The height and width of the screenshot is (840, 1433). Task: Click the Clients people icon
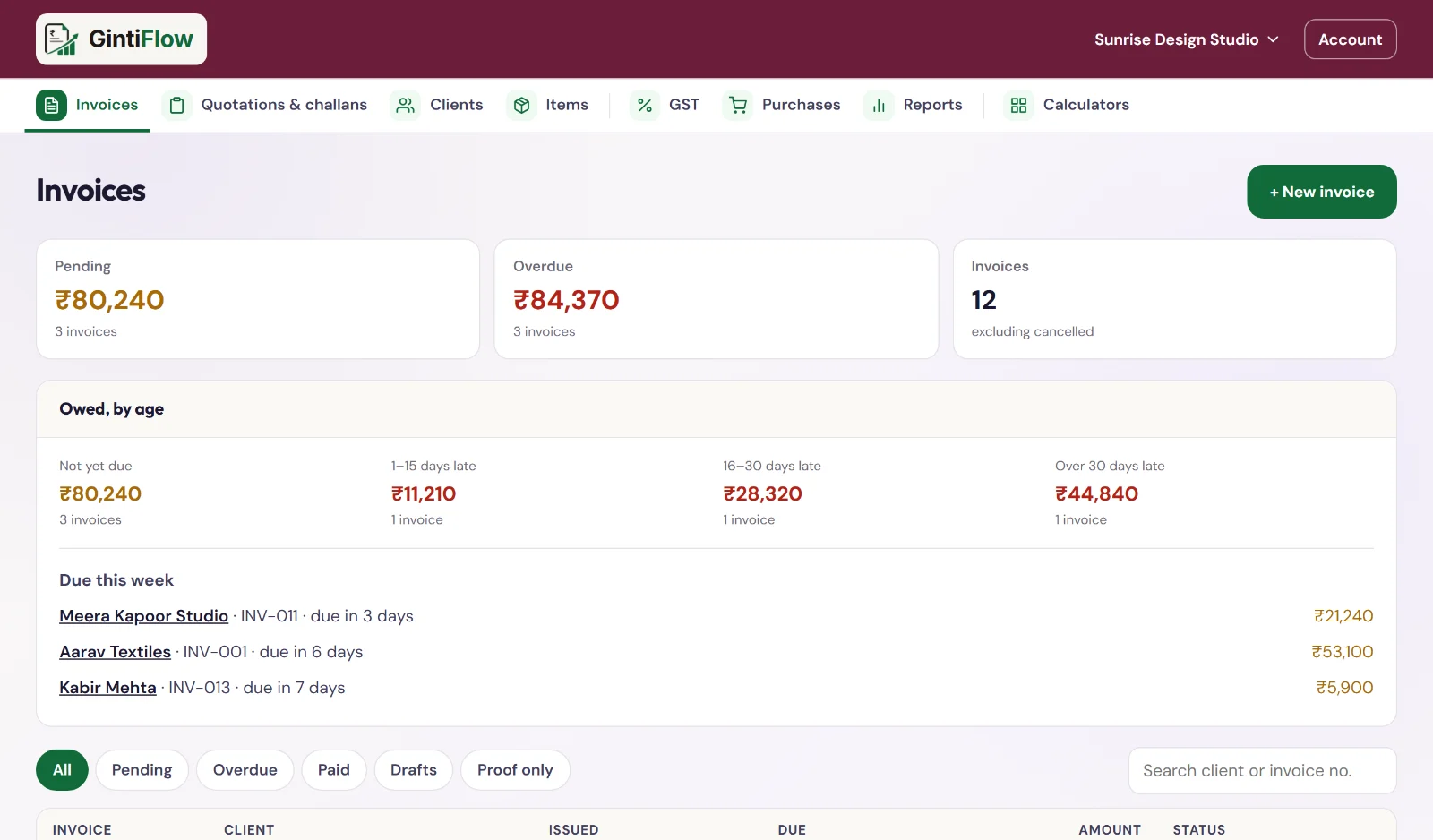pyautogui.click(x=406, y=105)
